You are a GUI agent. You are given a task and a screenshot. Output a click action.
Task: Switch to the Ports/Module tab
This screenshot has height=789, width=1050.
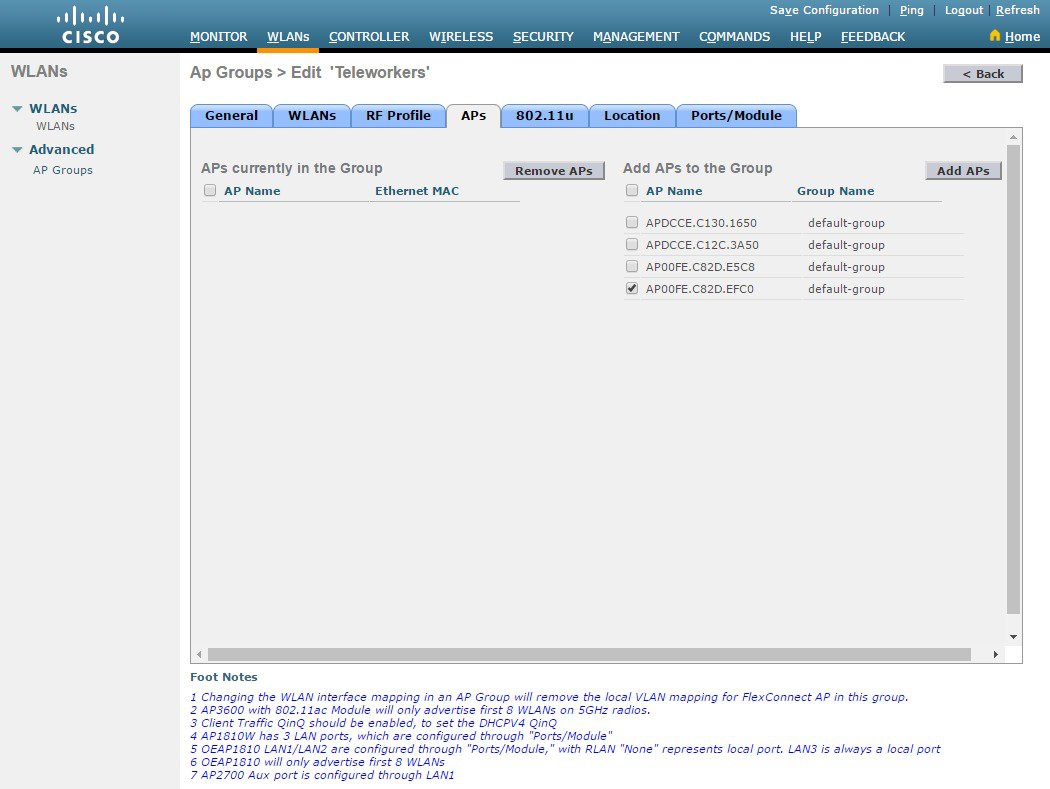(737, 116)
